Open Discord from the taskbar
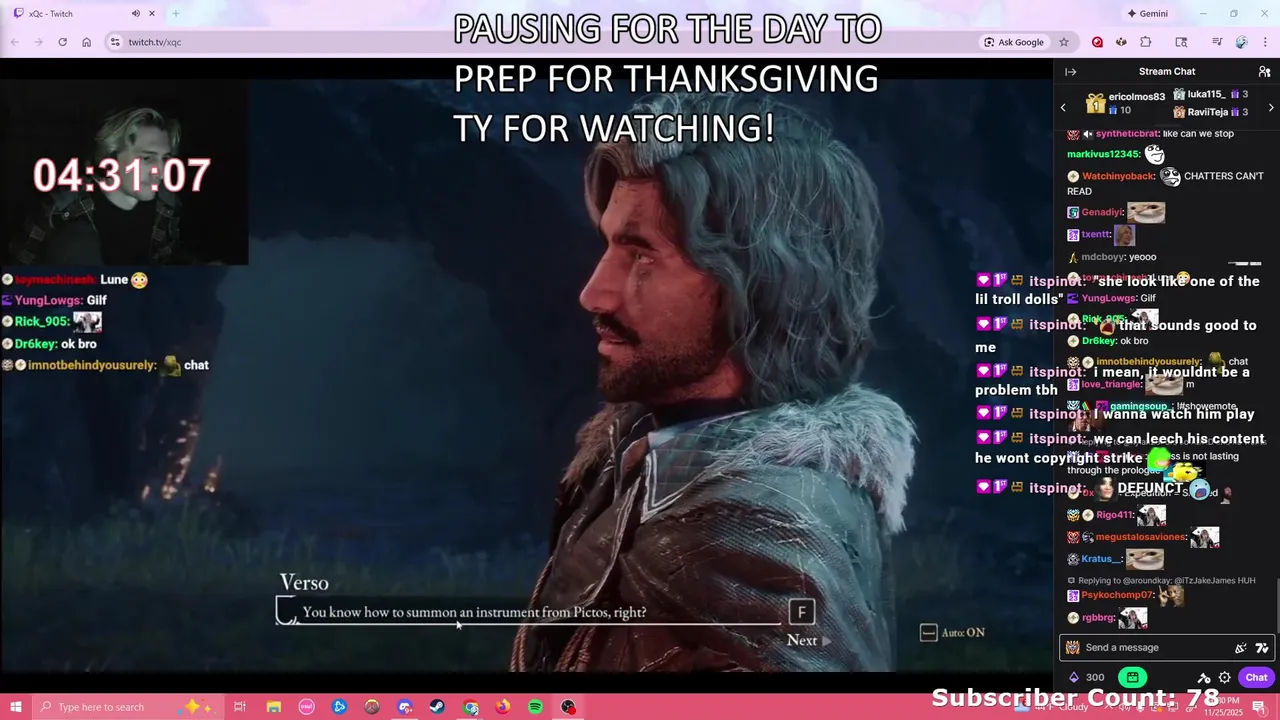 (x=405, y=707)
